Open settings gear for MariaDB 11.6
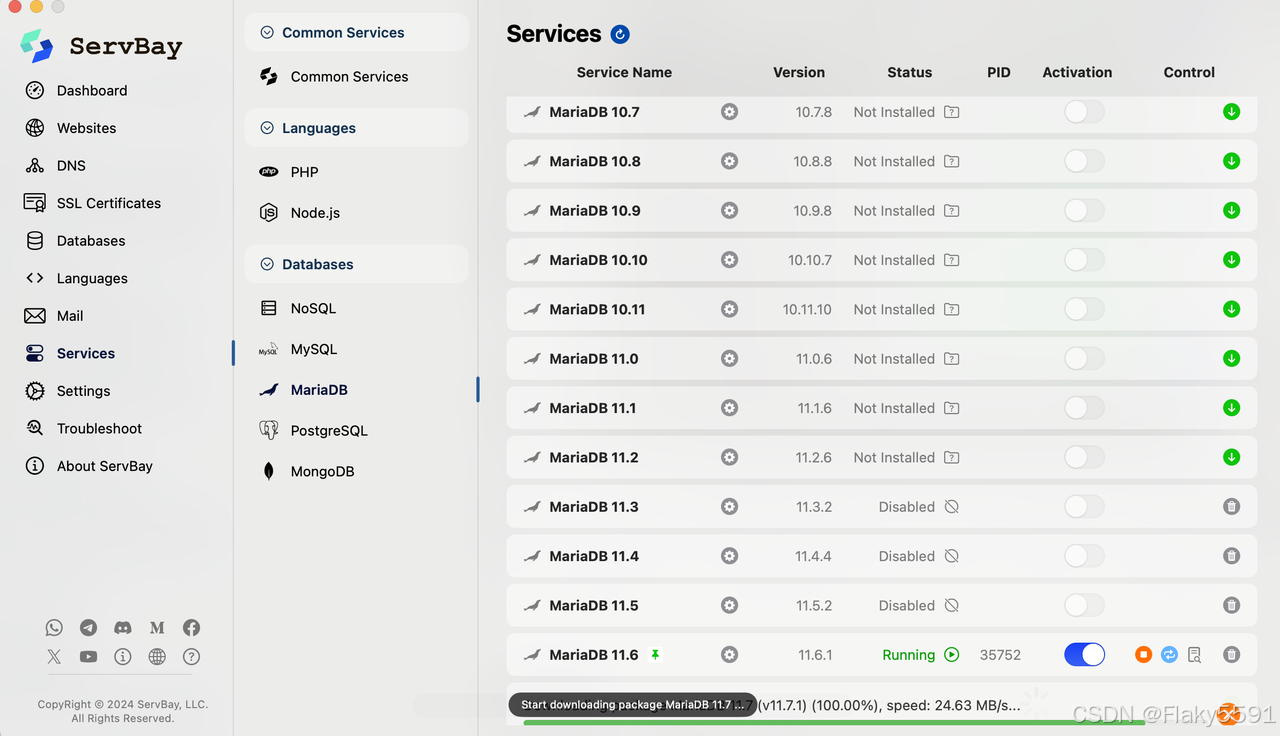 730,655
